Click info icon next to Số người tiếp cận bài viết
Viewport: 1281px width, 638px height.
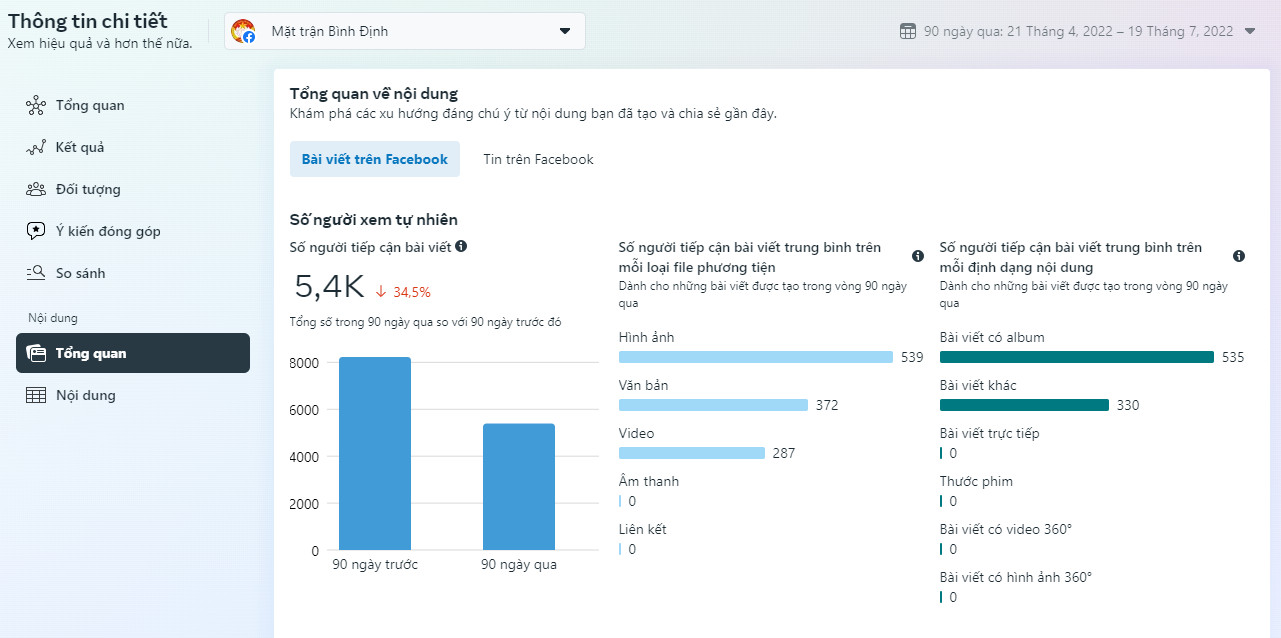461,246
